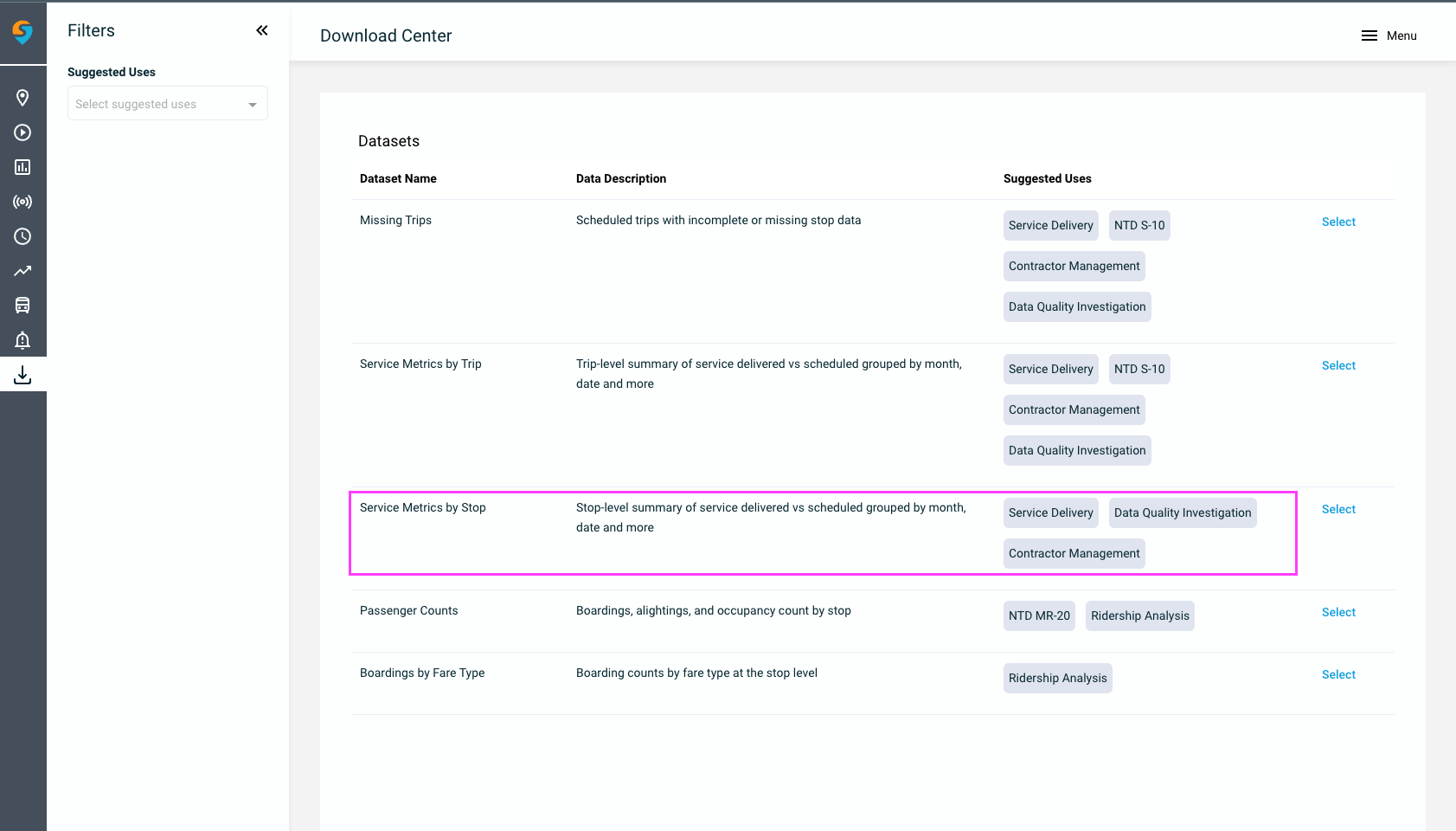The height and width of the screenshot is (831, 1456).
Task: Click Contractor Management tag in Metrics by Stop row
Action: click(1074, 553)
